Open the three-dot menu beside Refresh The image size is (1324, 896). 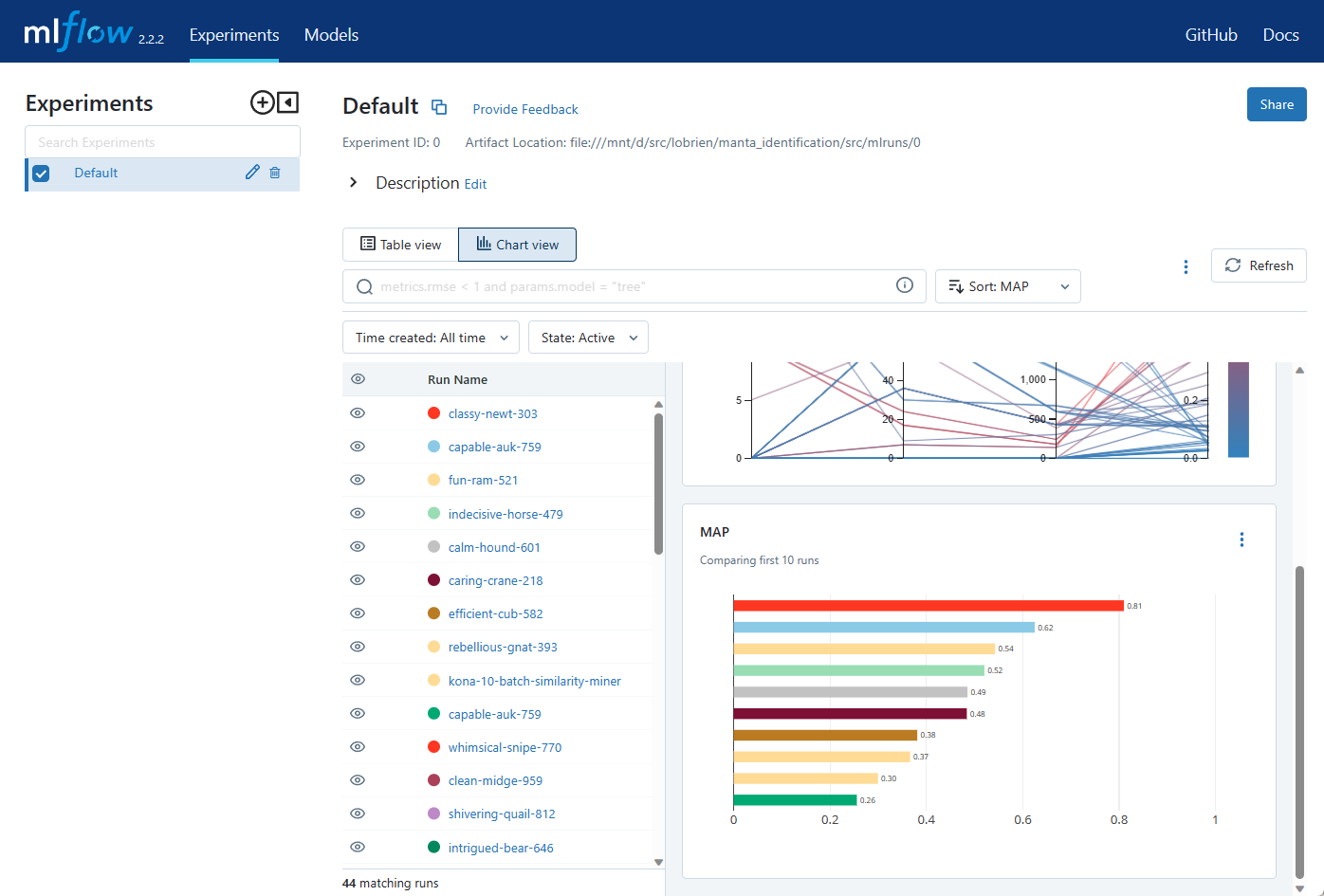1186,266
